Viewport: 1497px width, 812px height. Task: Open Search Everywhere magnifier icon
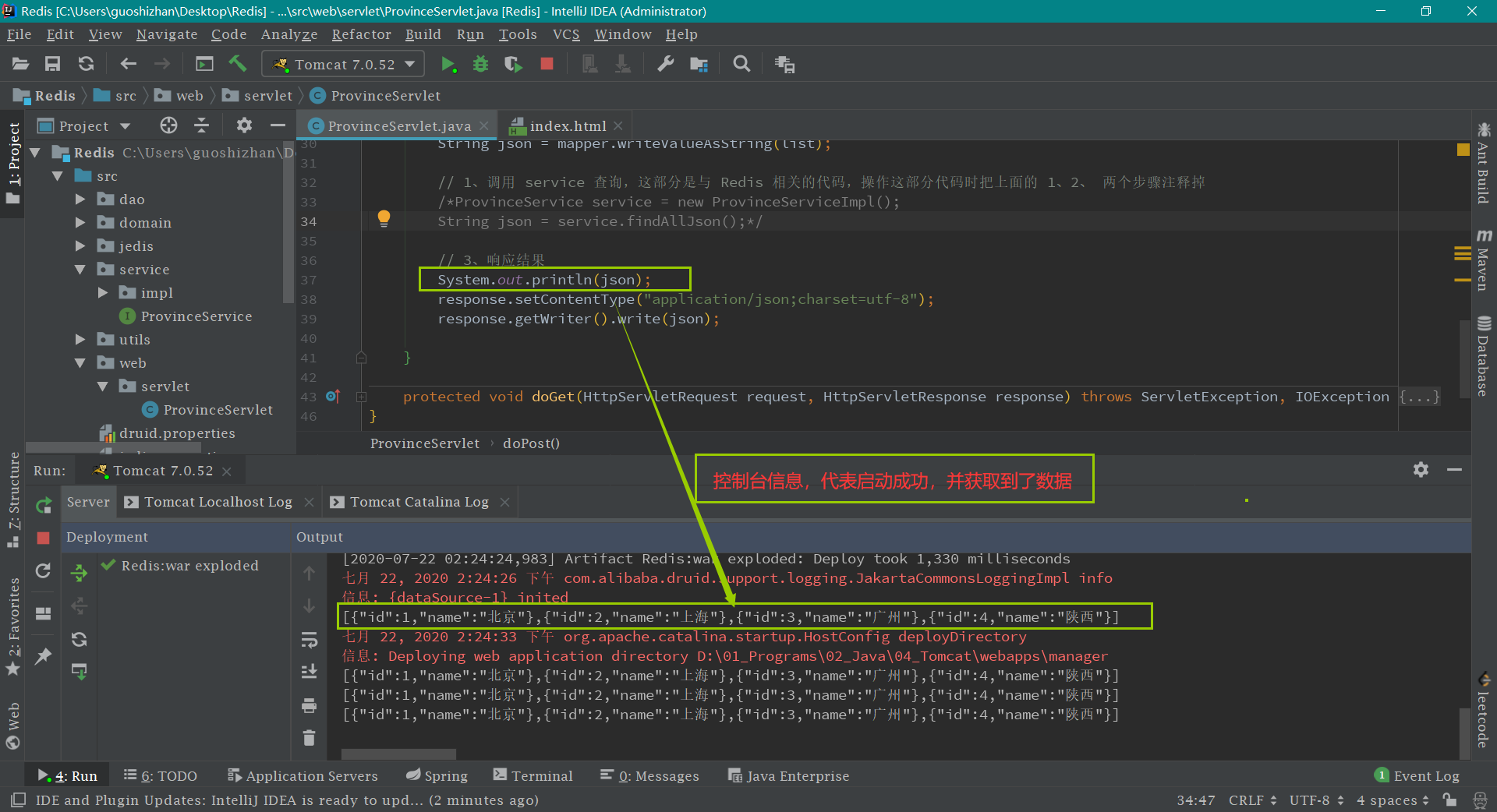(741, 65)
